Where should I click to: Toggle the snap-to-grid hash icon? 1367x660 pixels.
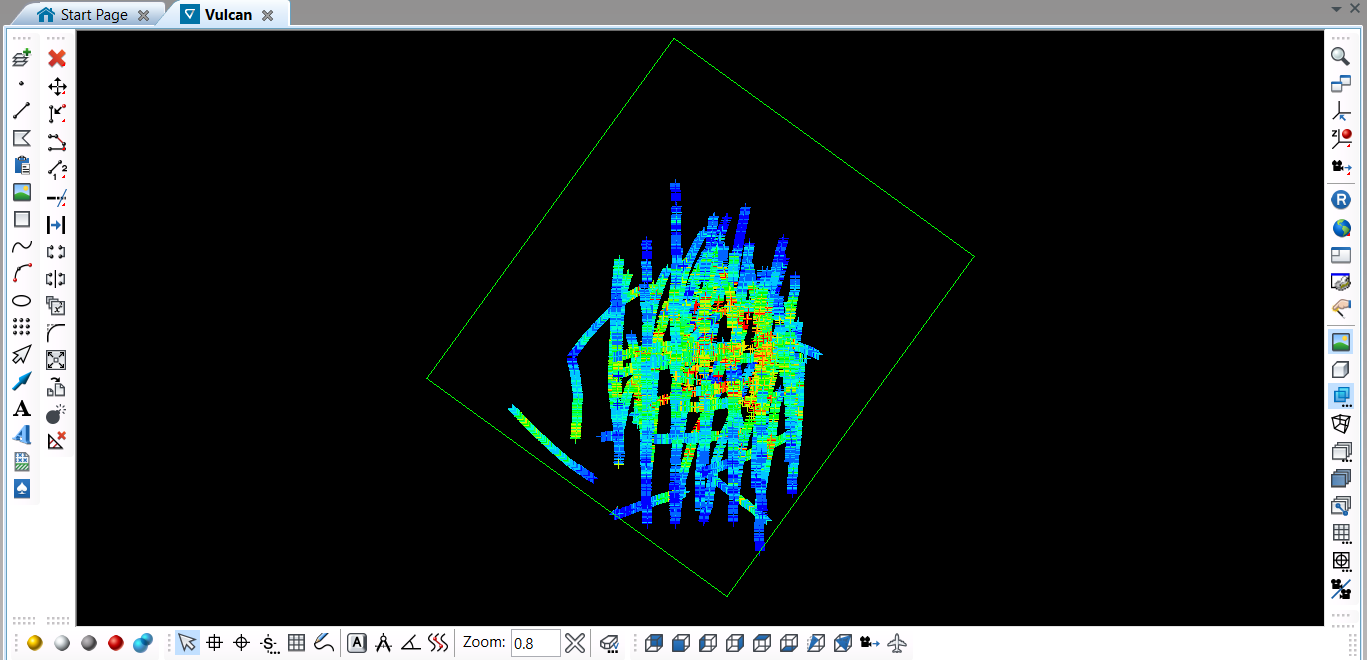click(x=214, y=643)
